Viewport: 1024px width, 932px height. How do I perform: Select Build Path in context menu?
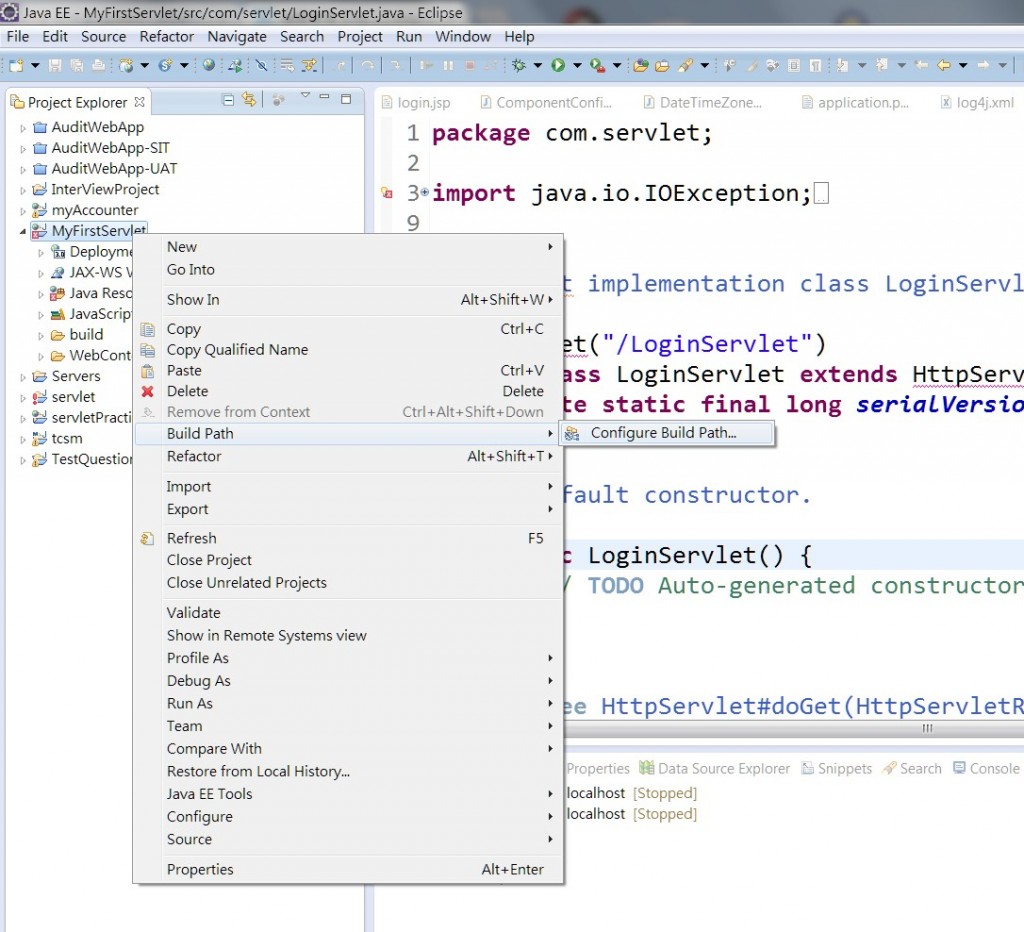coord(347,434)
